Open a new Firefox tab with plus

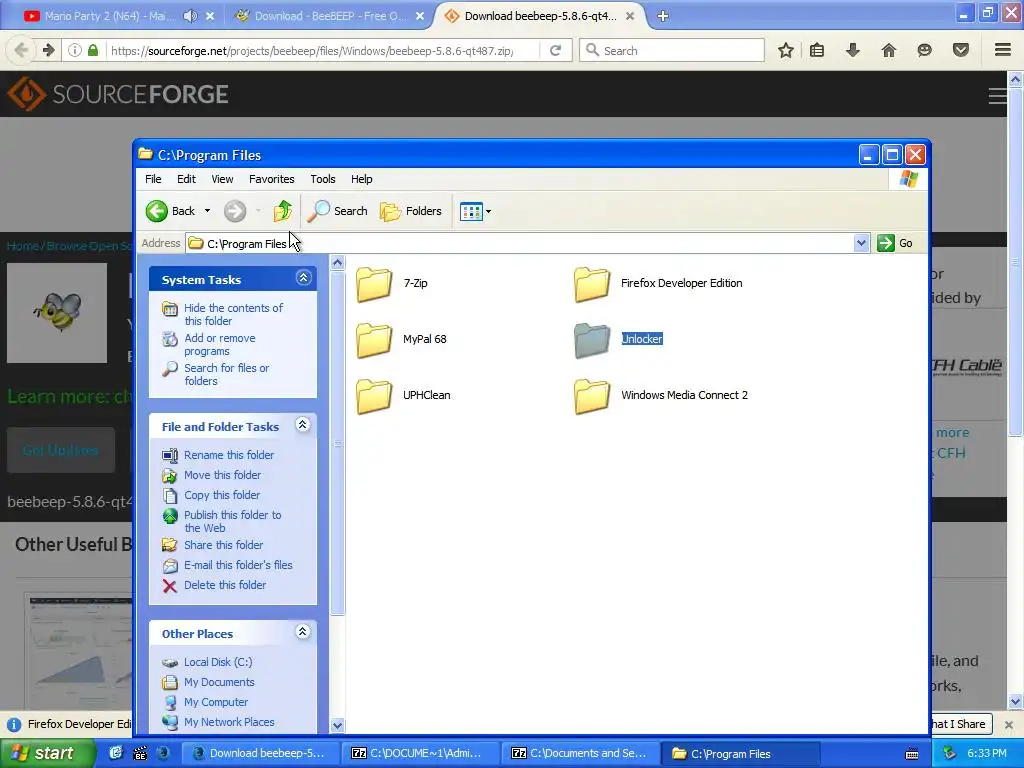coord(663,16)
